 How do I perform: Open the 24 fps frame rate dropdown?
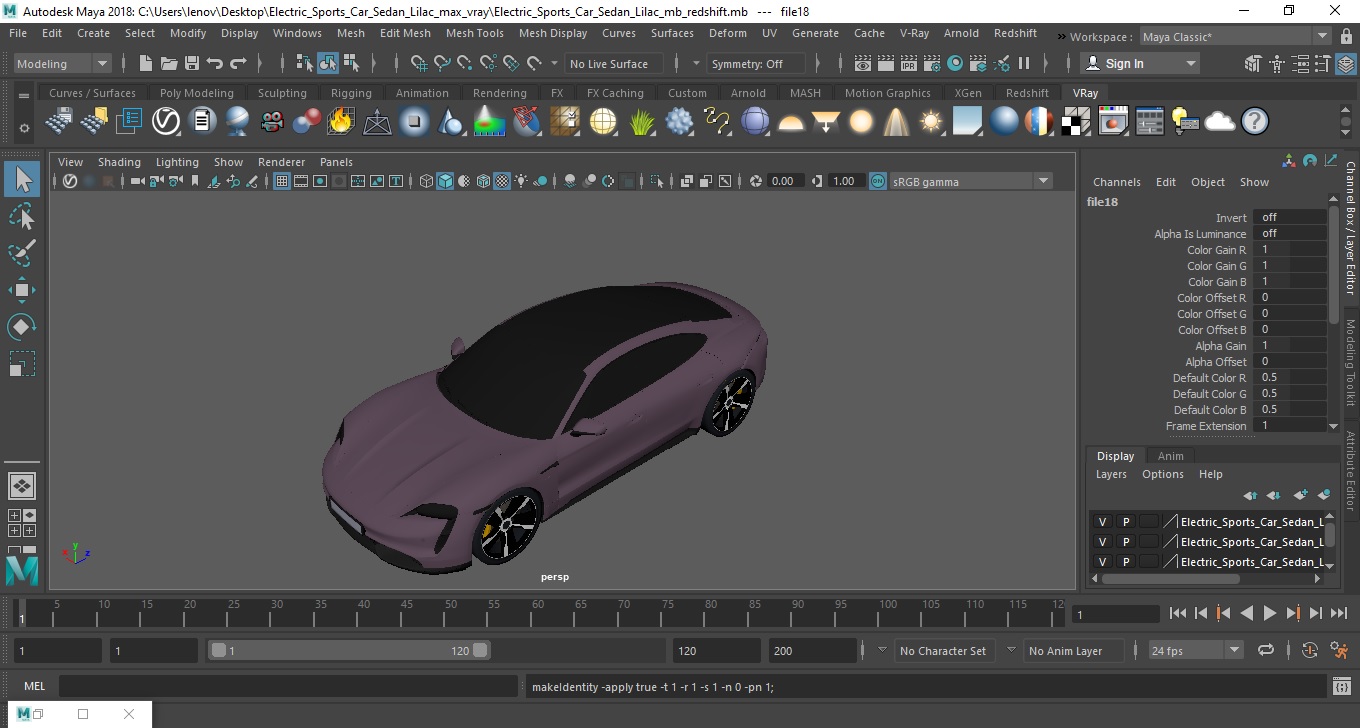tap(1195, 650)
